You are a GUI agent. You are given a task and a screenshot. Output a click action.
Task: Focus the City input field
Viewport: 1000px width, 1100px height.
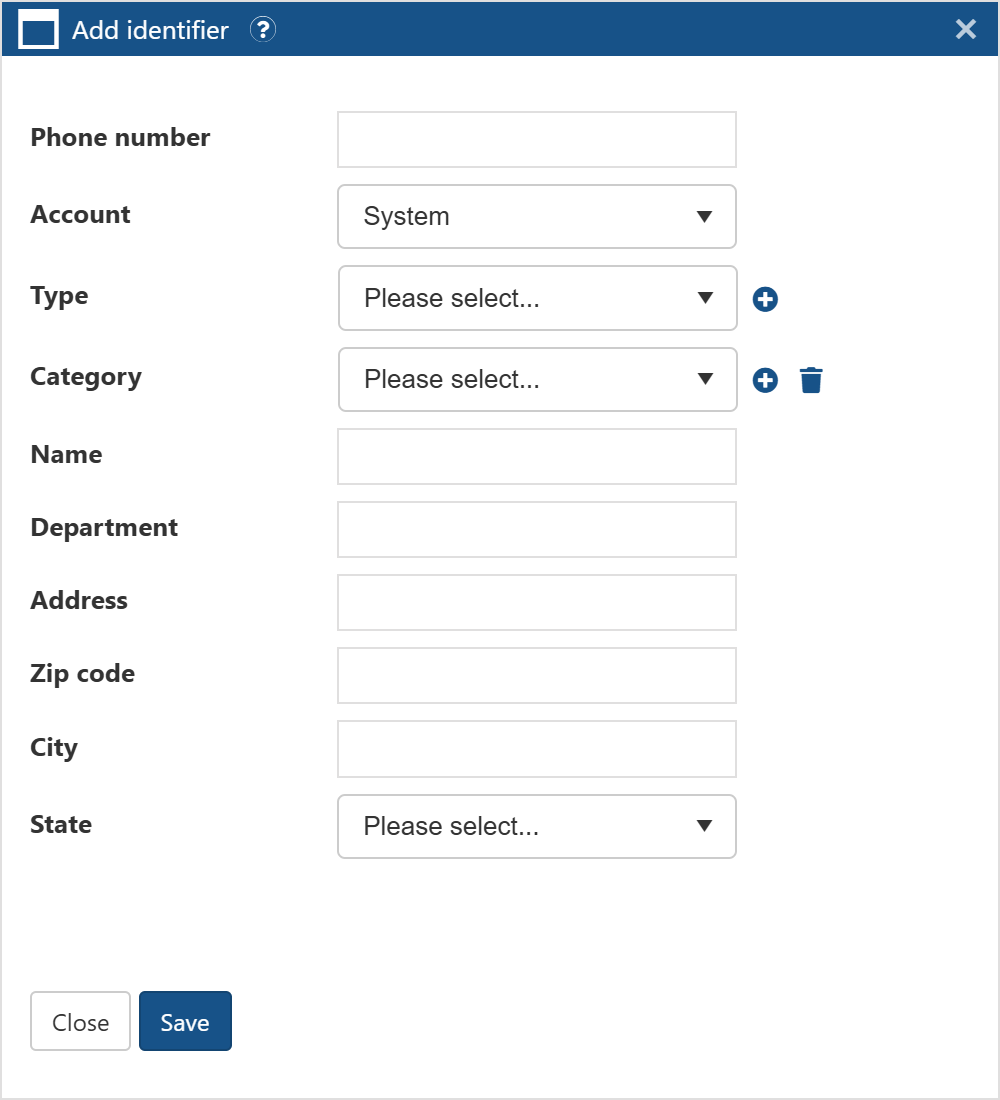pyautogui.click(x=537, y=748)
